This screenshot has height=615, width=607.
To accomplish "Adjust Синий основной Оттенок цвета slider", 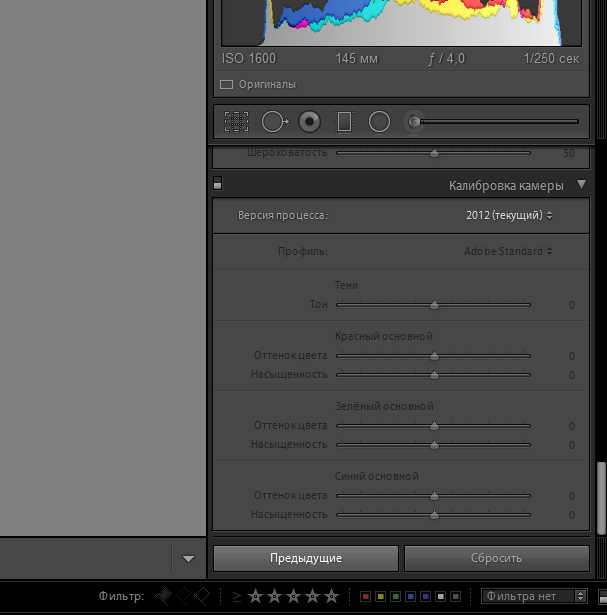I will point(434,496).
